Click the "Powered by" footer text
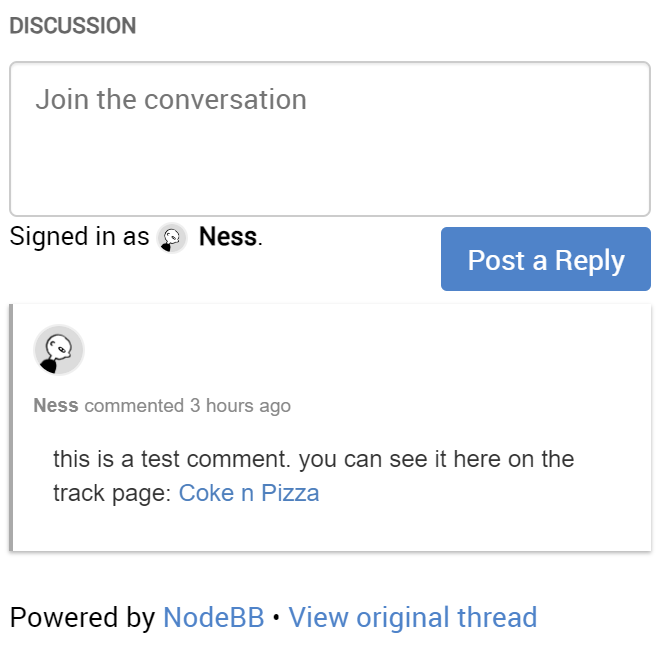The height and width of the screenshot is (654, 661). pos(82,618)
